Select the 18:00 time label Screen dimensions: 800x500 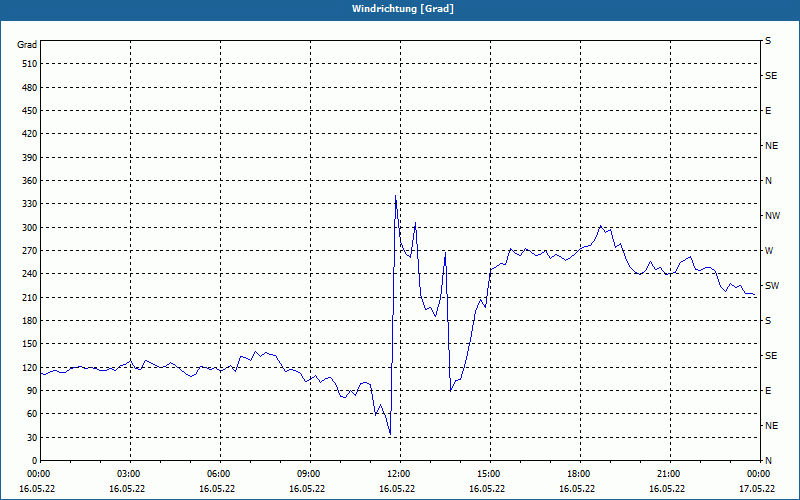click(577, 473)
